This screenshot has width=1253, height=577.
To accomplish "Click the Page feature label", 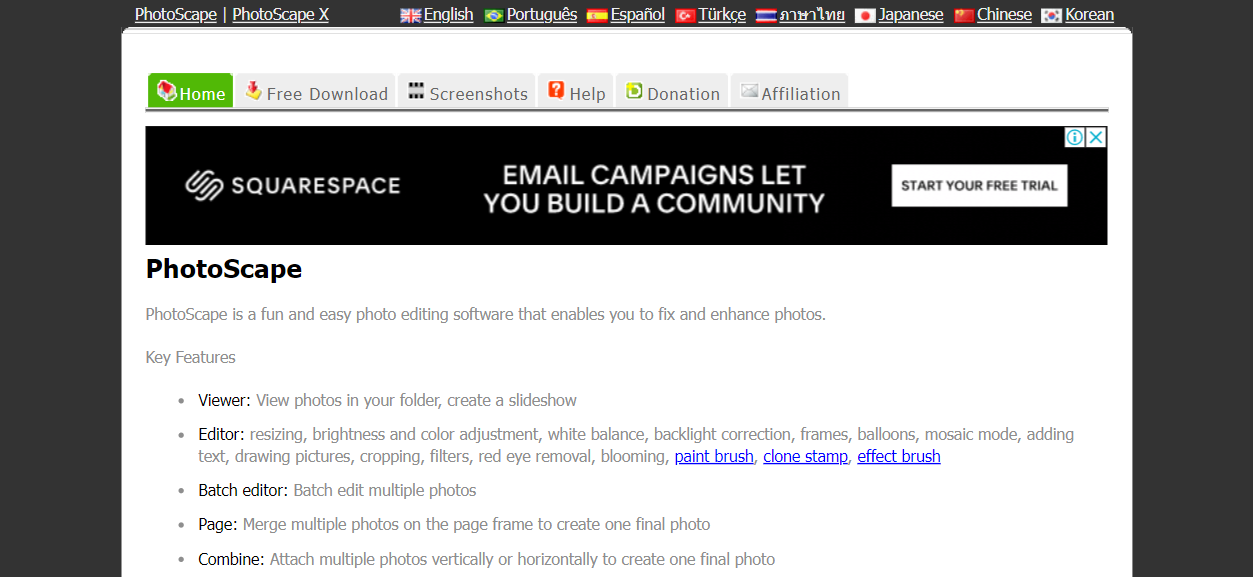I will point(218,524).
